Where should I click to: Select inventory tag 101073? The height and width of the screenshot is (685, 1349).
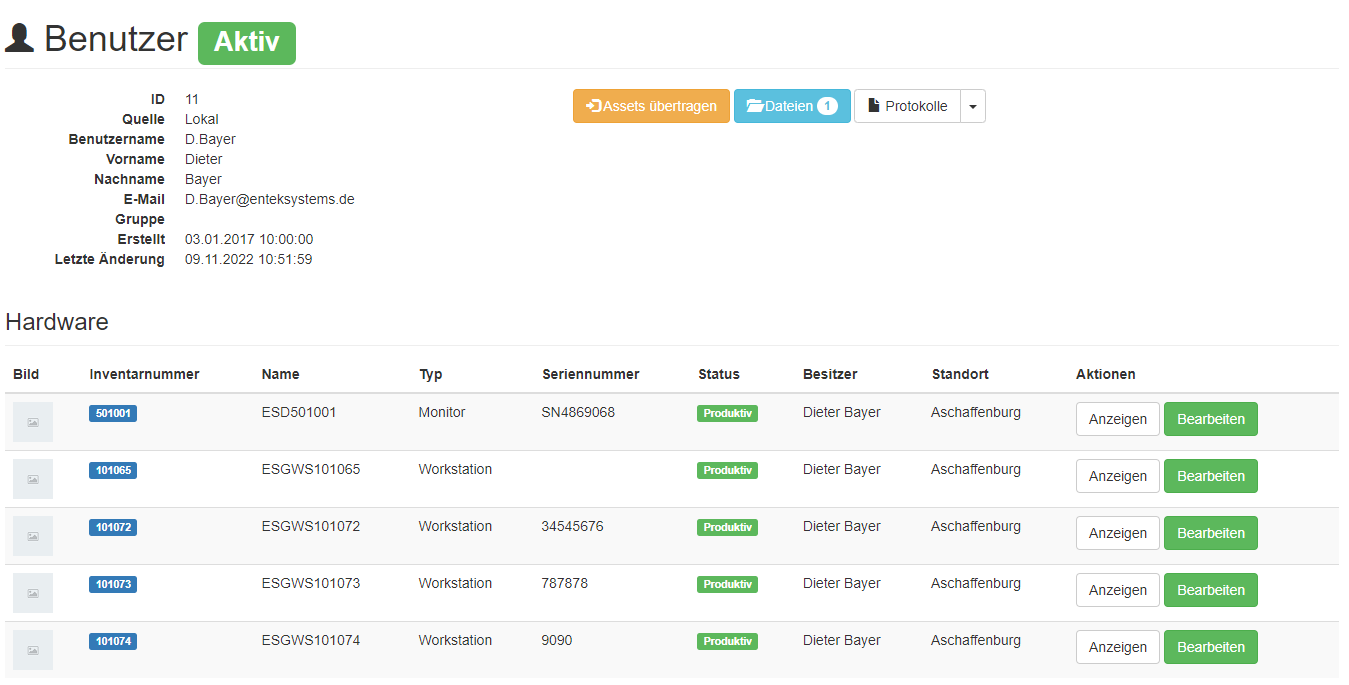pyautogui.click(x=113, y=584)
